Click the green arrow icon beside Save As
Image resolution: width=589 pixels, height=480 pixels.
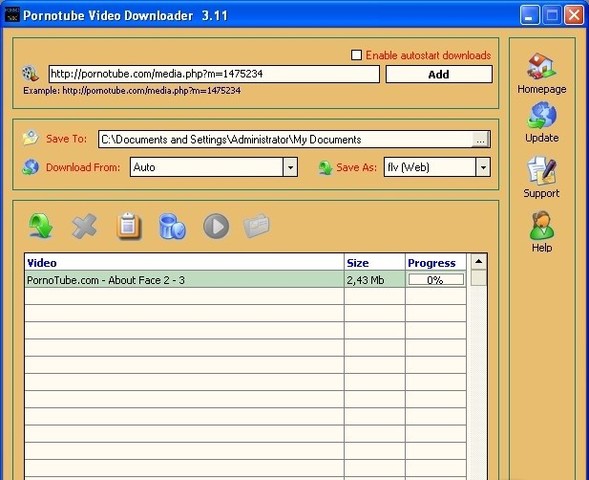325,168
